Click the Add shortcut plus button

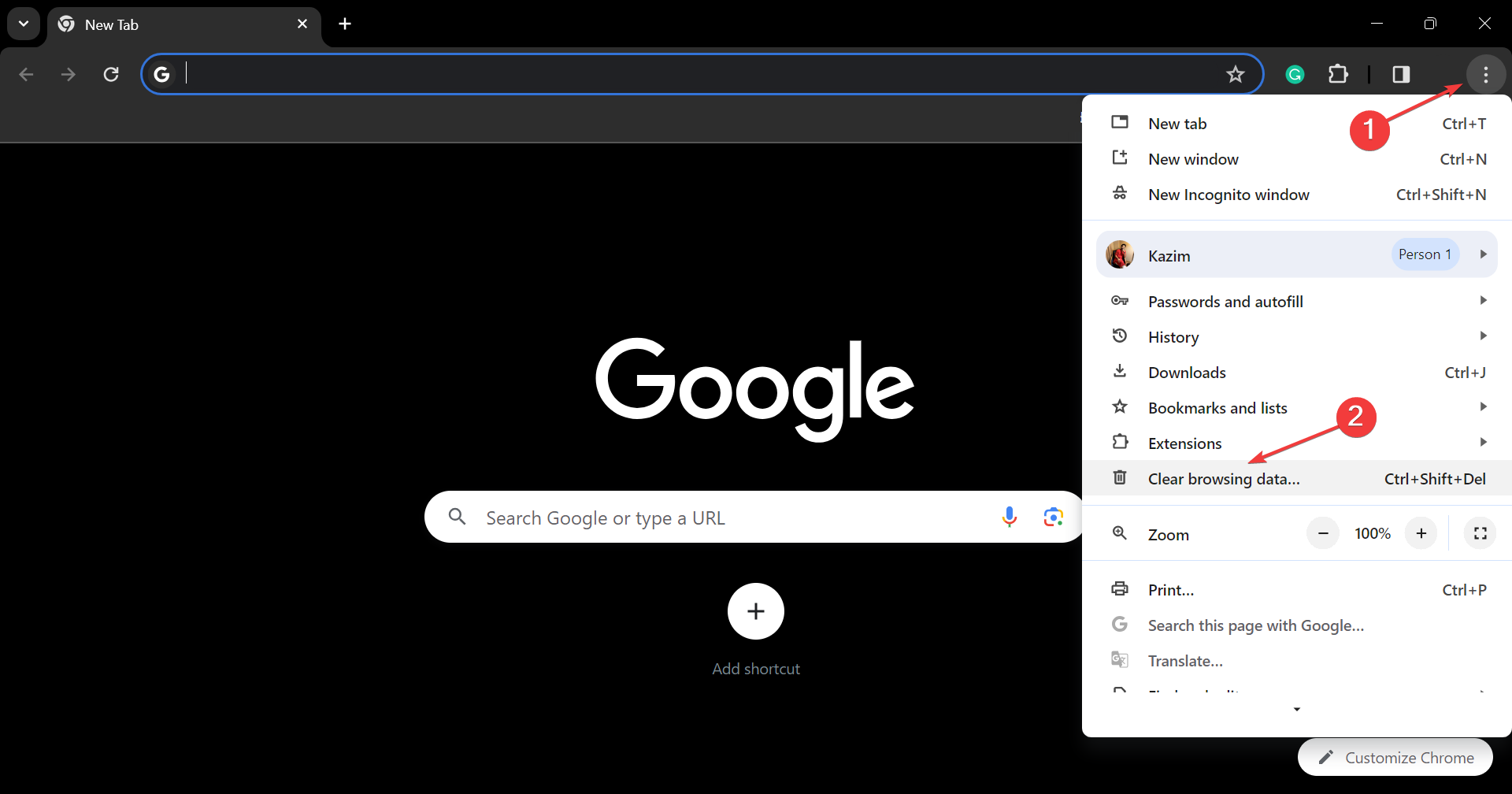pos(756,611)
